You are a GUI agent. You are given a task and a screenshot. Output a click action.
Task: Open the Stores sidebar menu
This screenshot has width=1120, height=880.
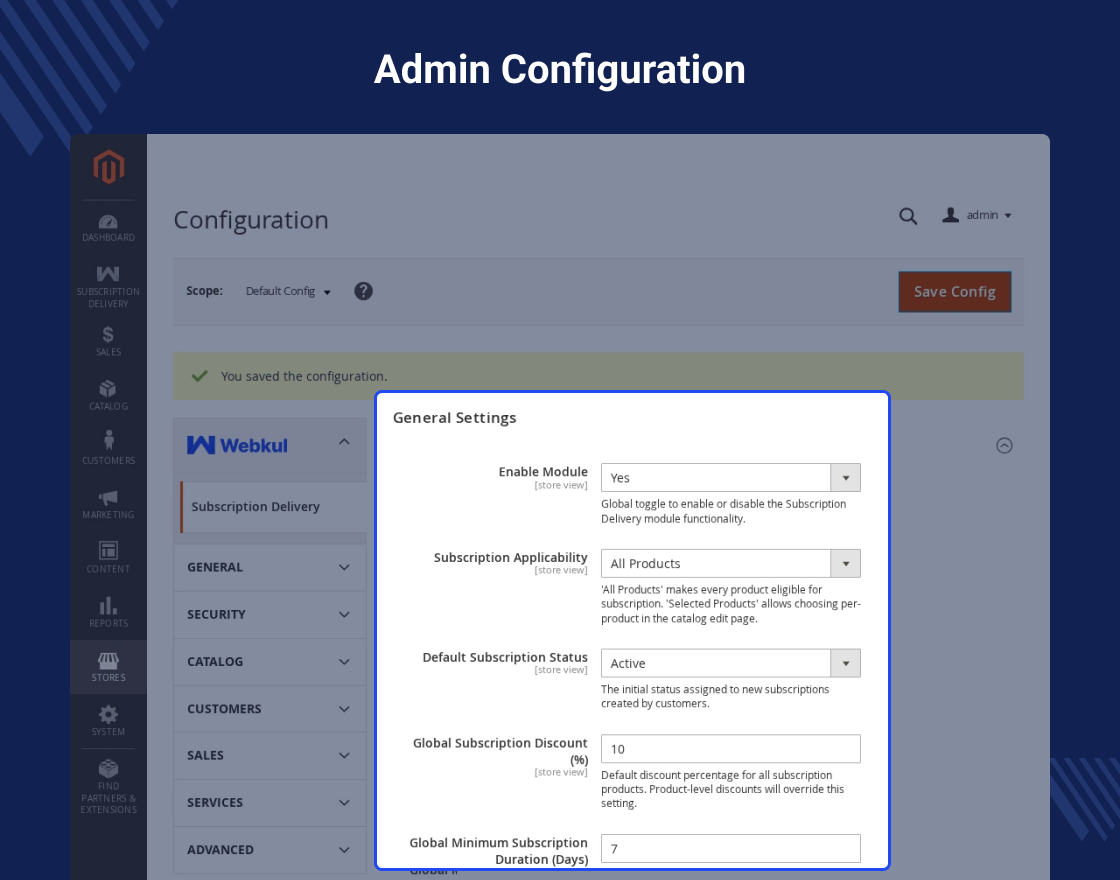pyautogui.click(x=109, y=666)
